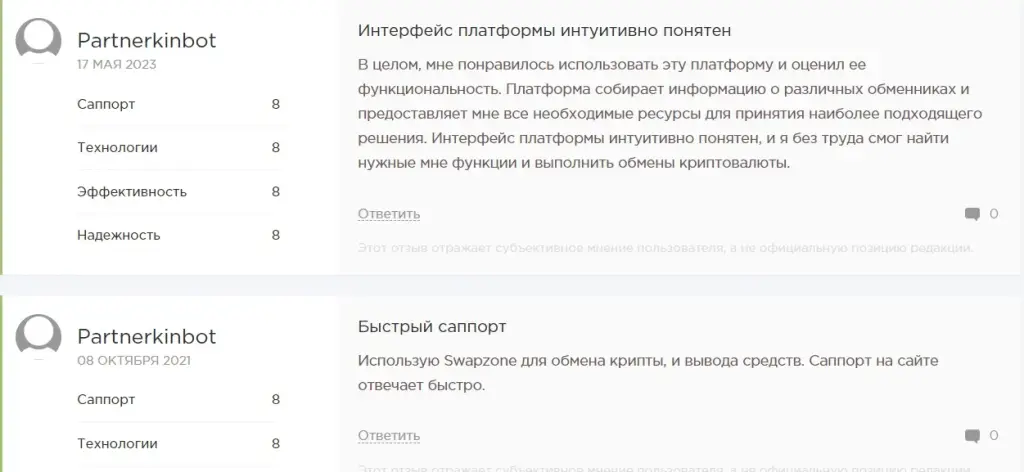This screenshot has height=472, width=1024.
Task: Click the Технологии rating row in the first review
Action: [x=178, y=148]
